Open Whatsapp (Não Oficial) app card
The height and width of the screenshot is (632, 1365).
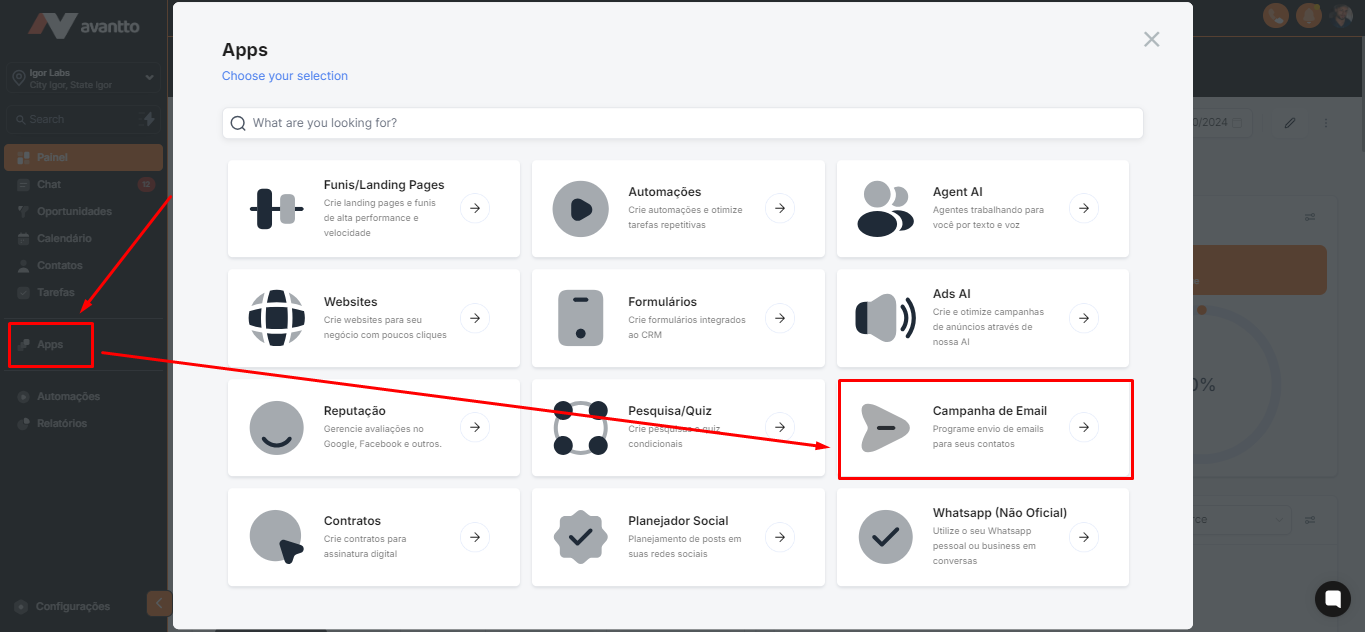pos(982,537)
